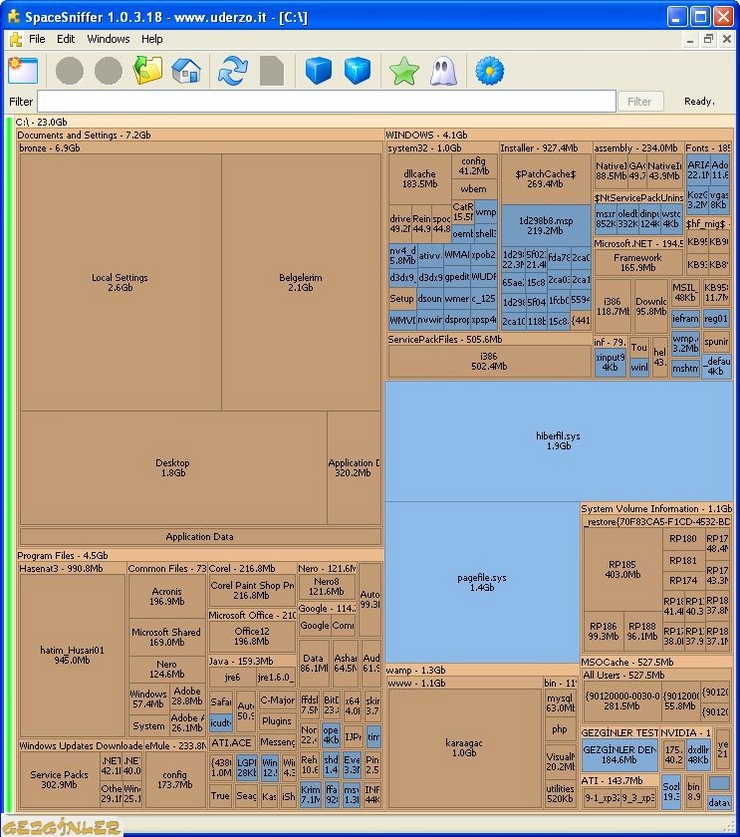Open the Help menu

[x=152, y=39]
